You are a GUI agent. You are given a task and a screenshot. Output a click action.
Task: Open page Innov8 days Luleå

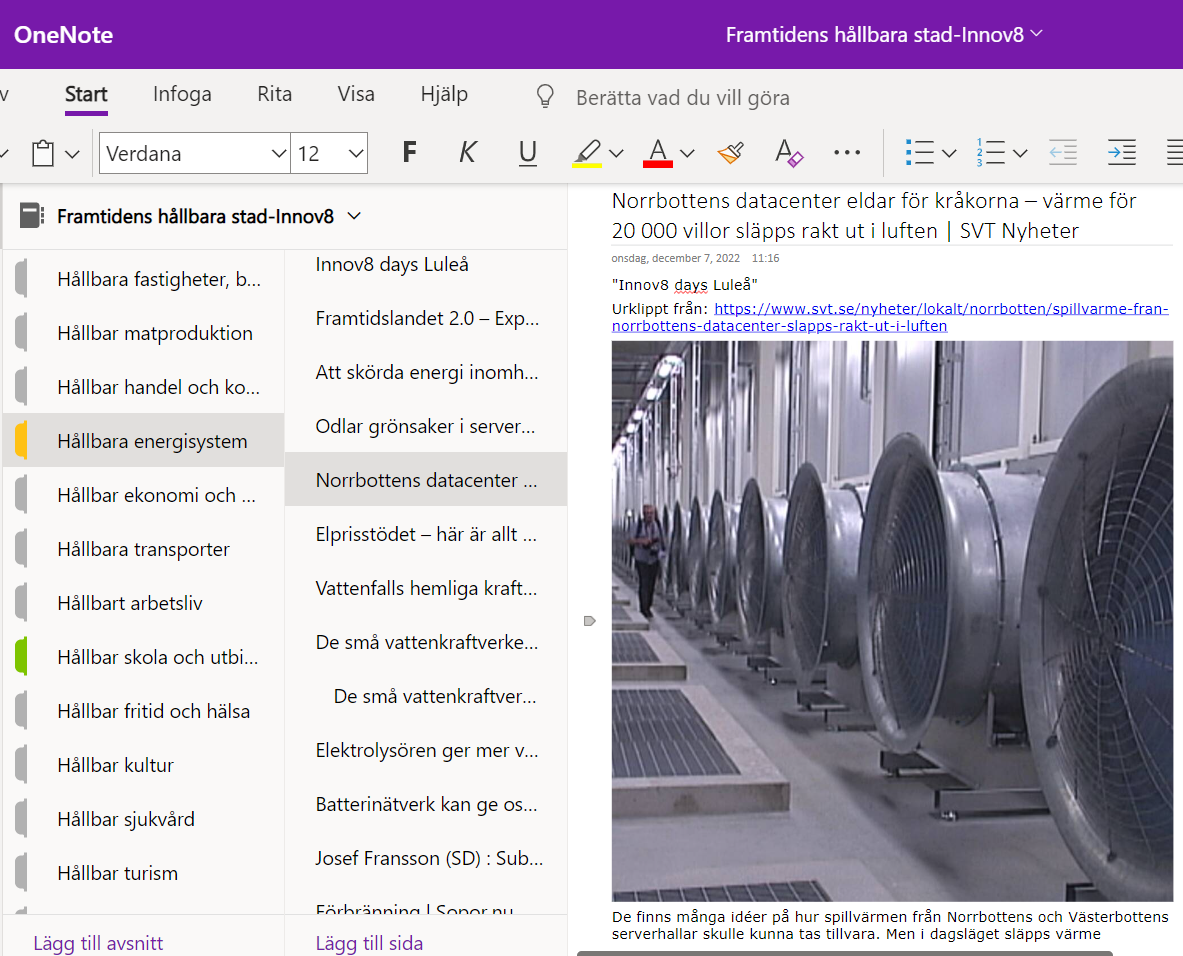[426, 264]
